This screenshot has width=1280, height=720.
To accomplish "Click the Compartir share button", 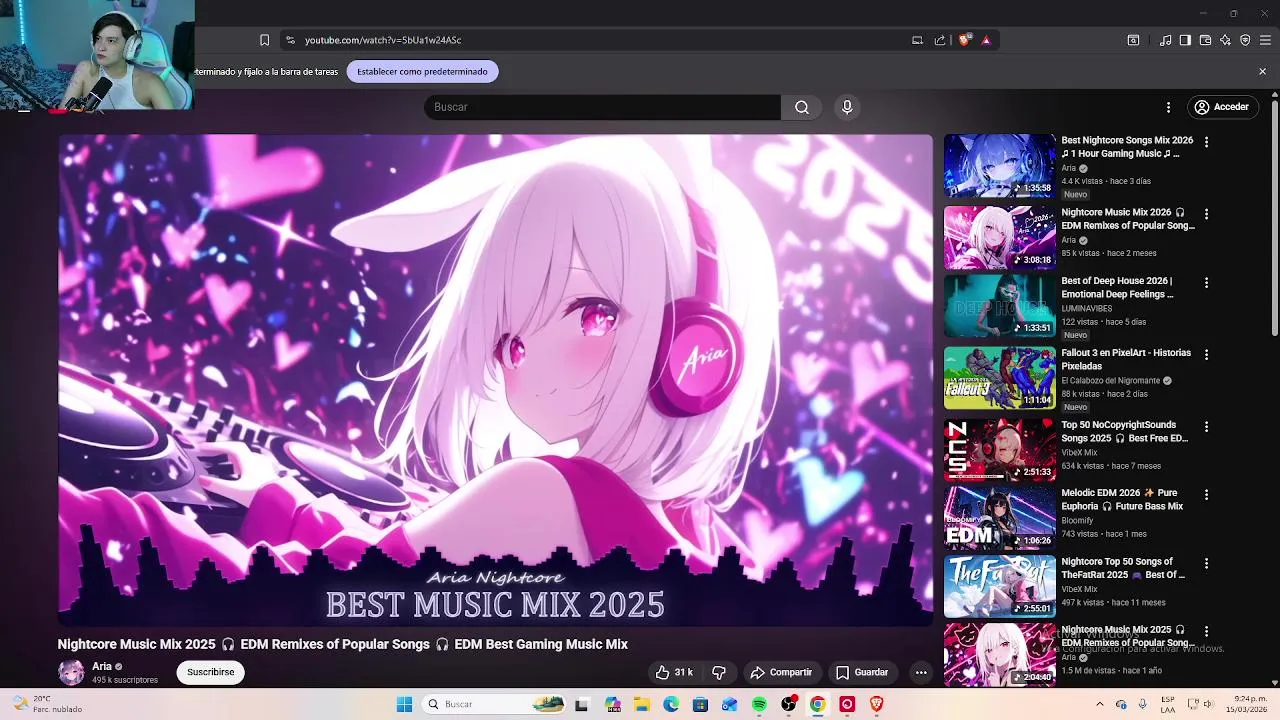I will [x=781, y=672].
